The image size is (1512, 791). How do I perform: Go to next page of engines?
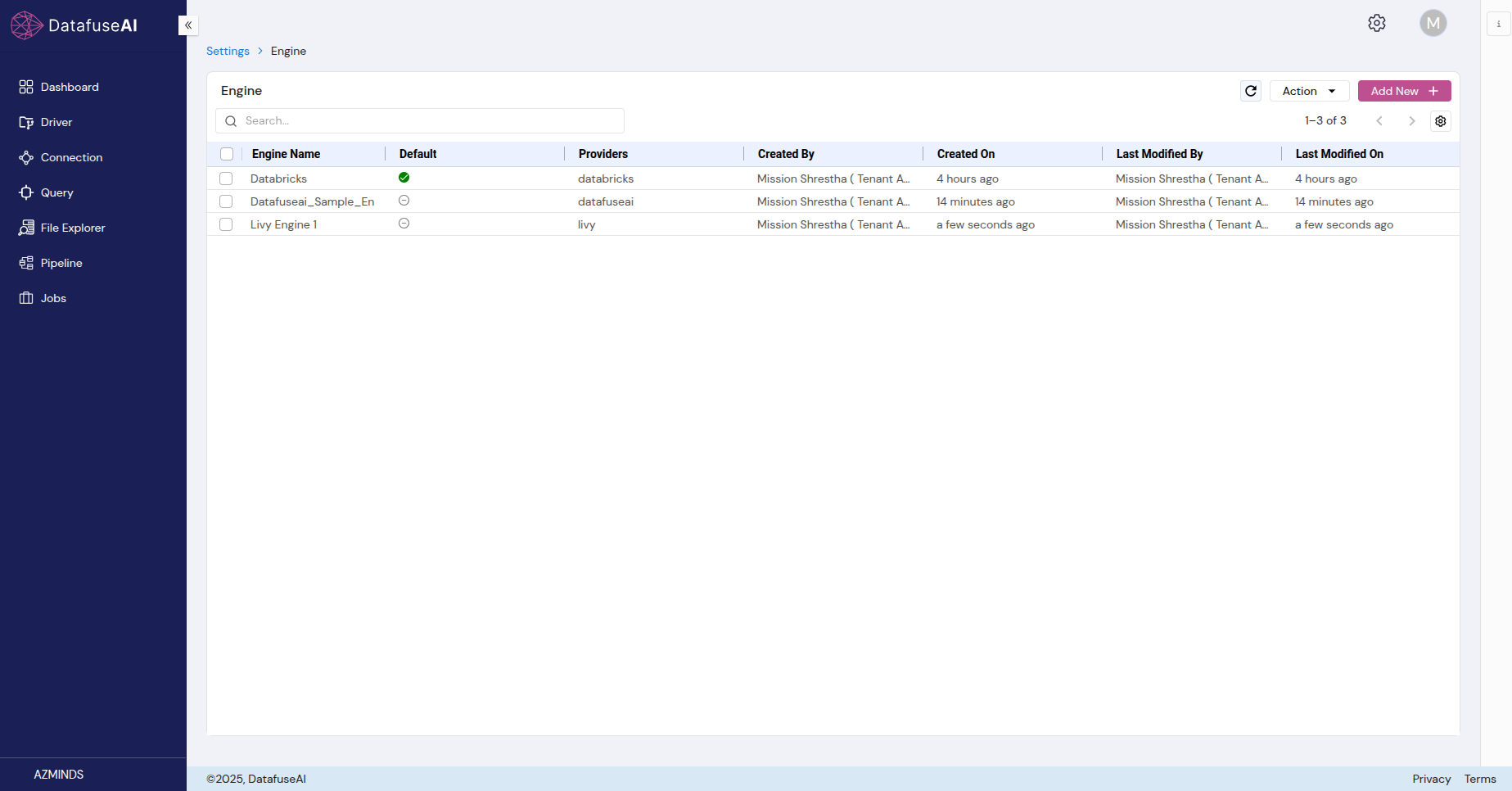click(x=1411, y=121)
